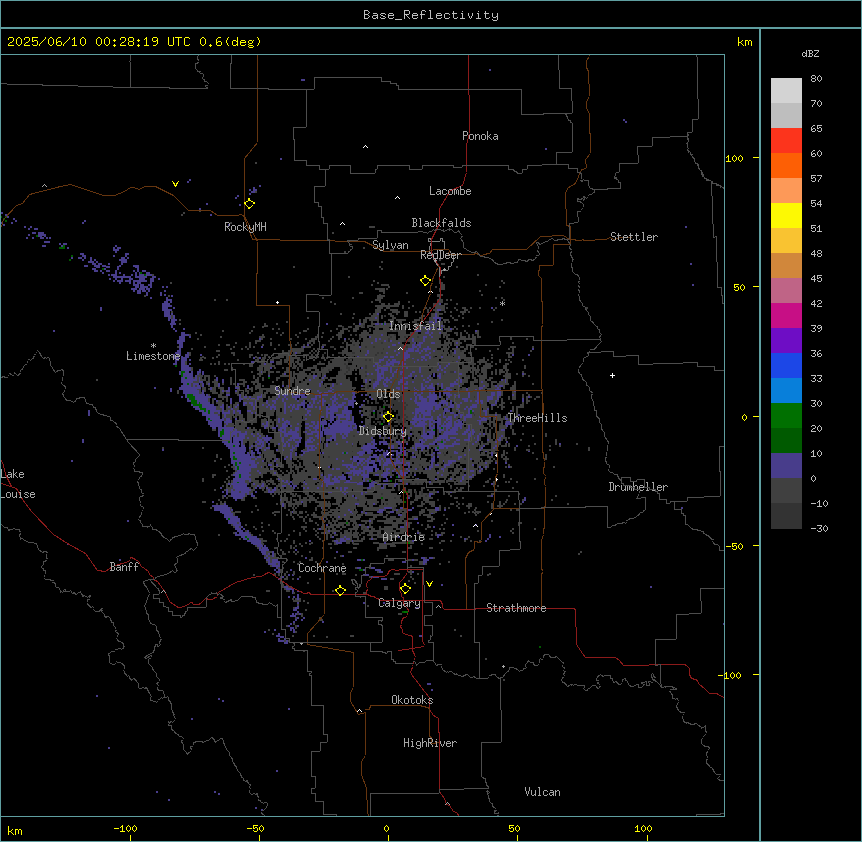Click the RedDeer city label

click(x=440, y=255)
